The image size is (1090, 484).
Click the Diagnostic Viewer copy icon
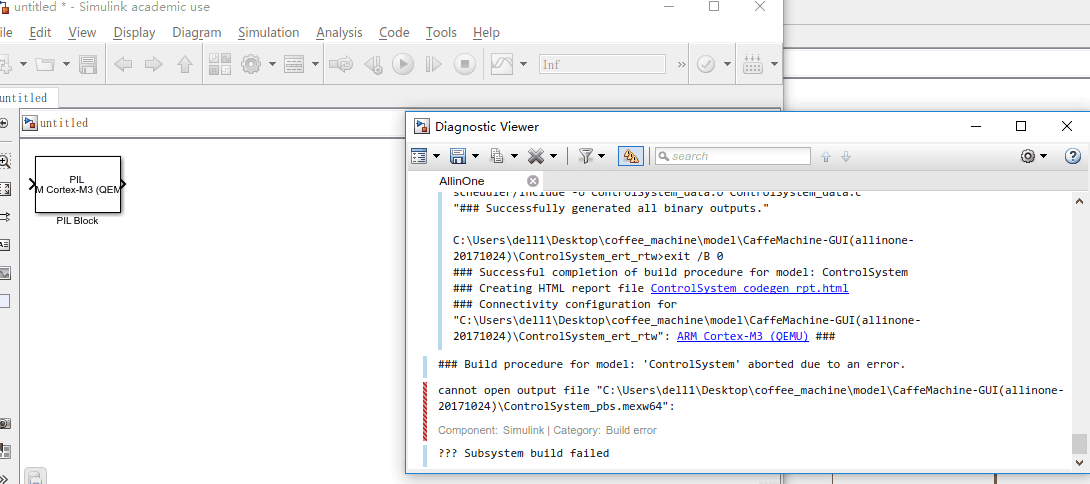(x=496, y=156)
